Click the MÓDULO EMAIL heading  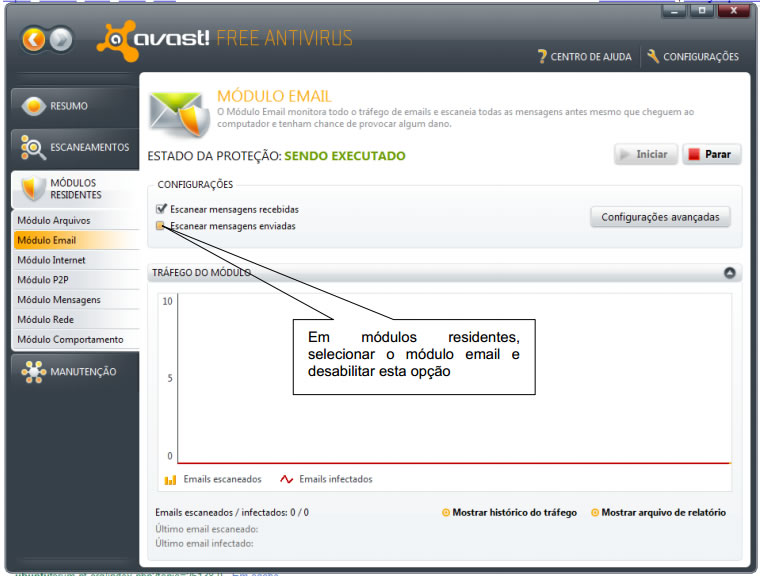275,96
